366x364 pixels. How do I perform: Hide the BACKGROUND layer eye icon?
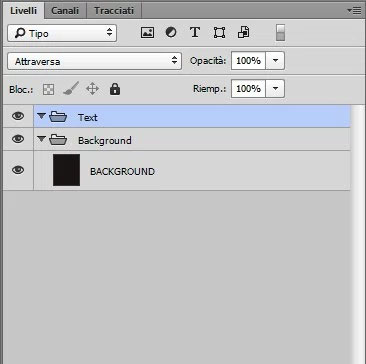[x=18, y=170]
